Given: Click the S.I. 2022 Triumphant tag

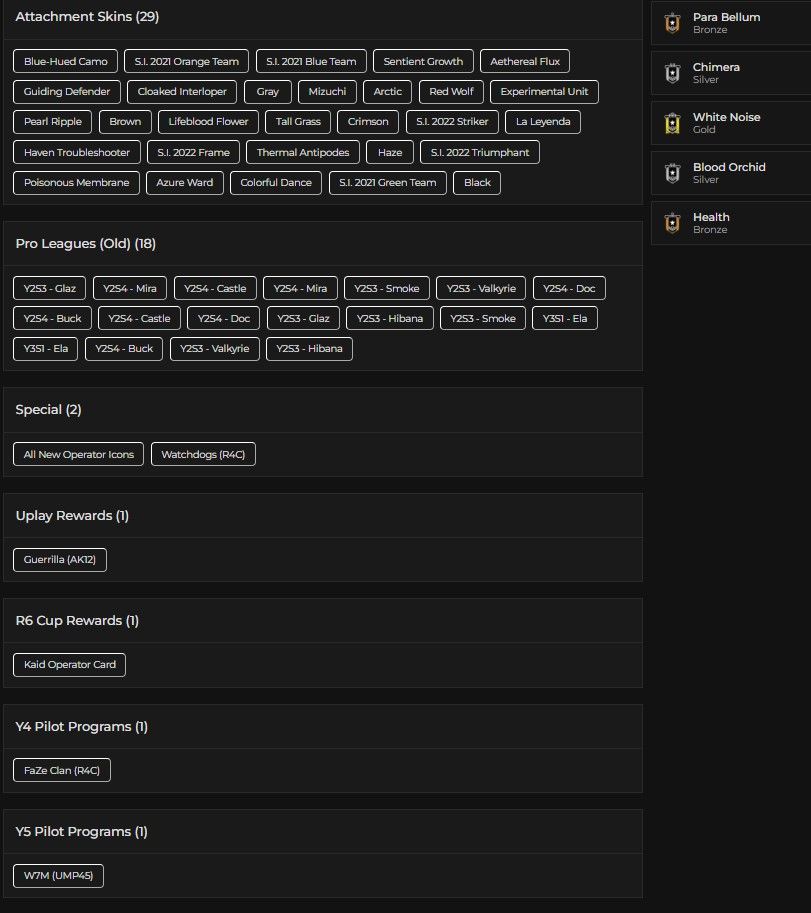Looking at the screenshot, I should click(480, 153).
